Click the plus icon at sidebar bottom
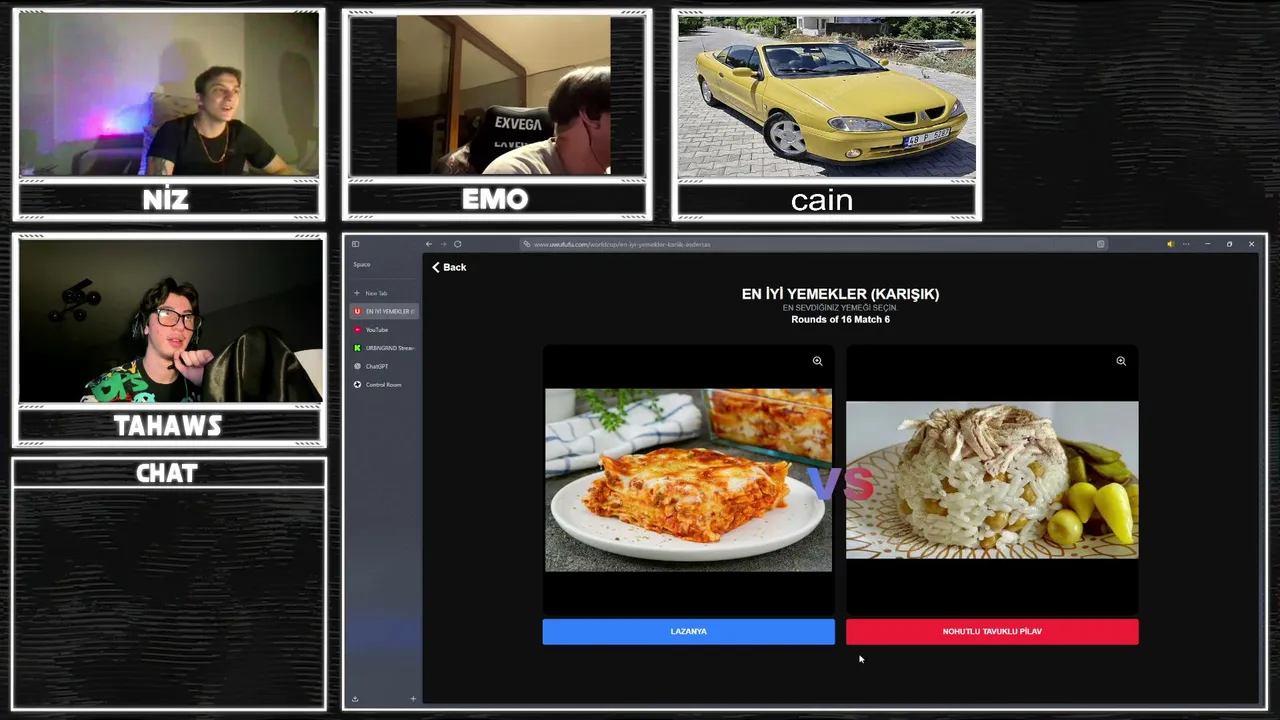This screenshot has width=1280, height=720. coord(413,699)
